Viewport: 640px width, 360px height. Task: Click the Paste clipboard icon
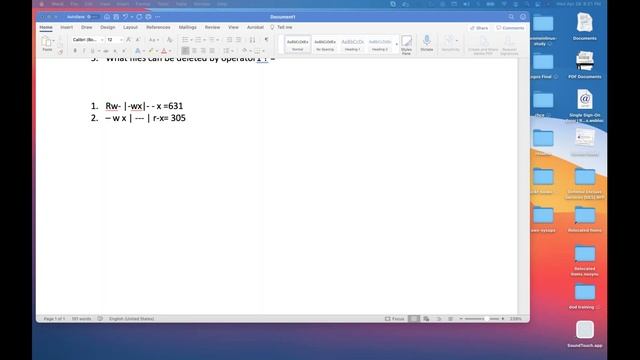tap(47, 41)
